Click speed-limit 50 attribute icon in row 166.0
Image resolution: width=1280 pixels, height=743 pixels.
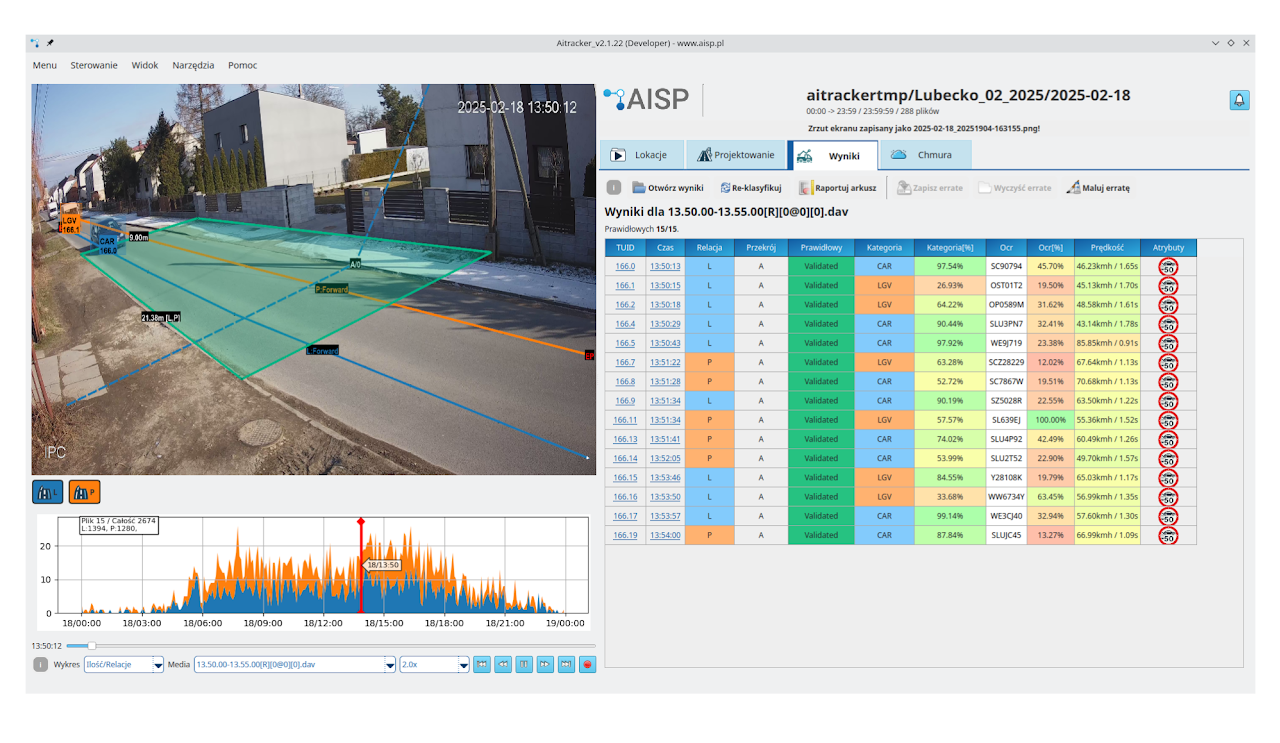1168,267
